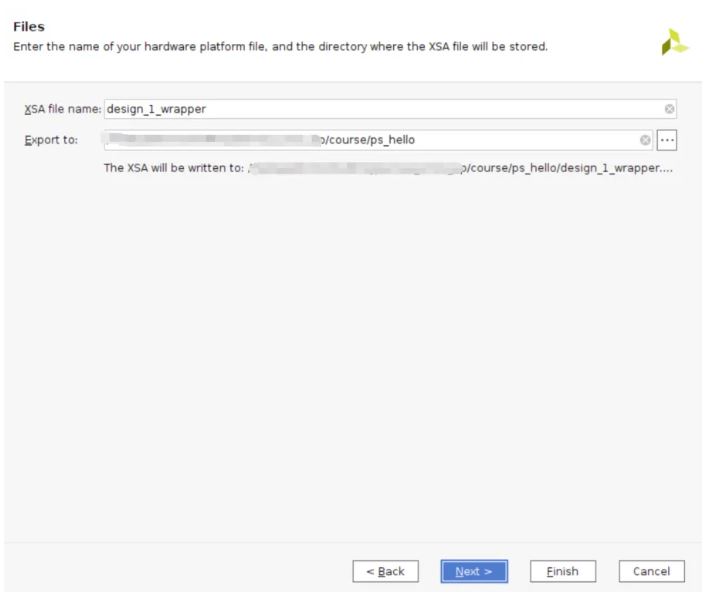The width and height of the screenshot is (717, 602).
Task: Proceed by clicking Next
Action: 474,571
